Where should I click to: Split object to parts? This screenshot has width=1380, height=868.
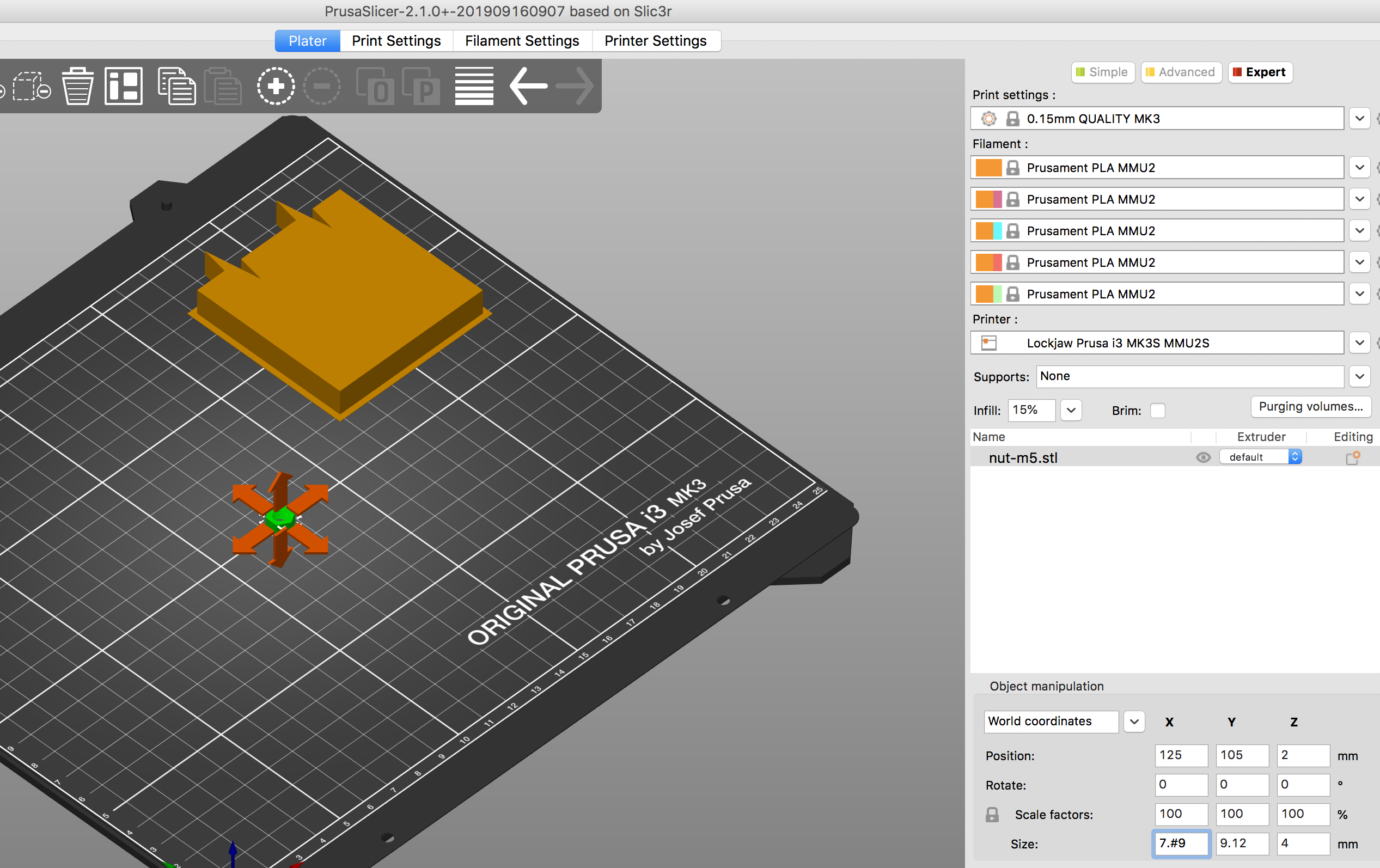coord(423,86)
